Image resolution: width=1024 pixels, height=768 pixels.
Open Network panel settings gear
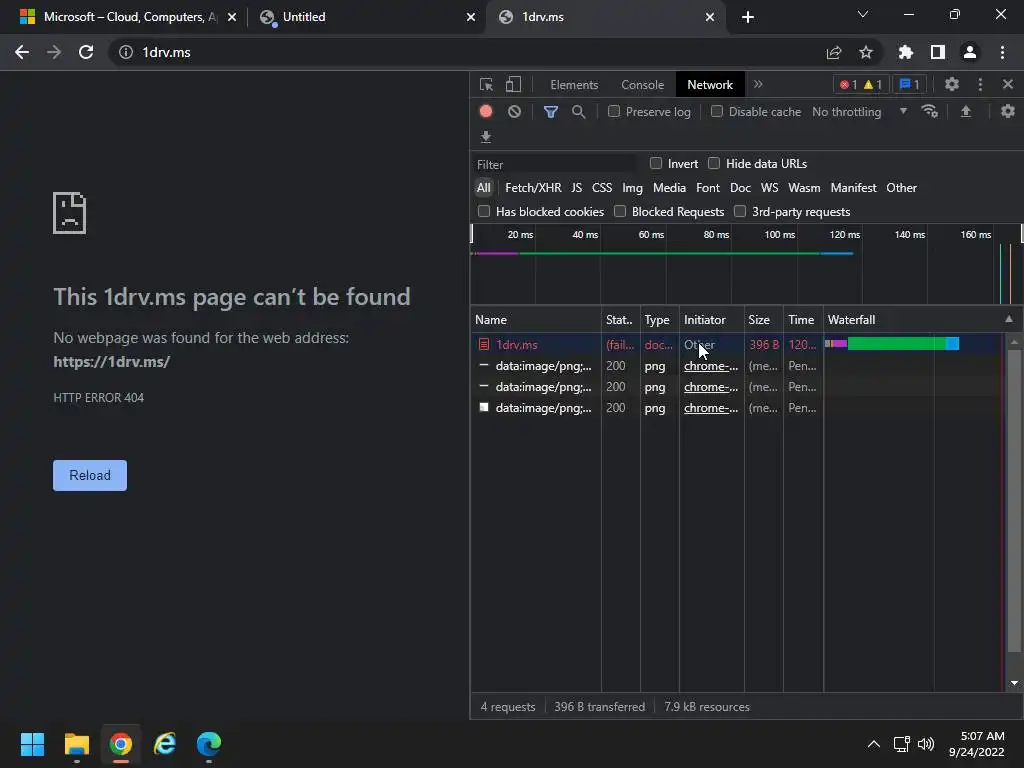tap(1008, 112)
